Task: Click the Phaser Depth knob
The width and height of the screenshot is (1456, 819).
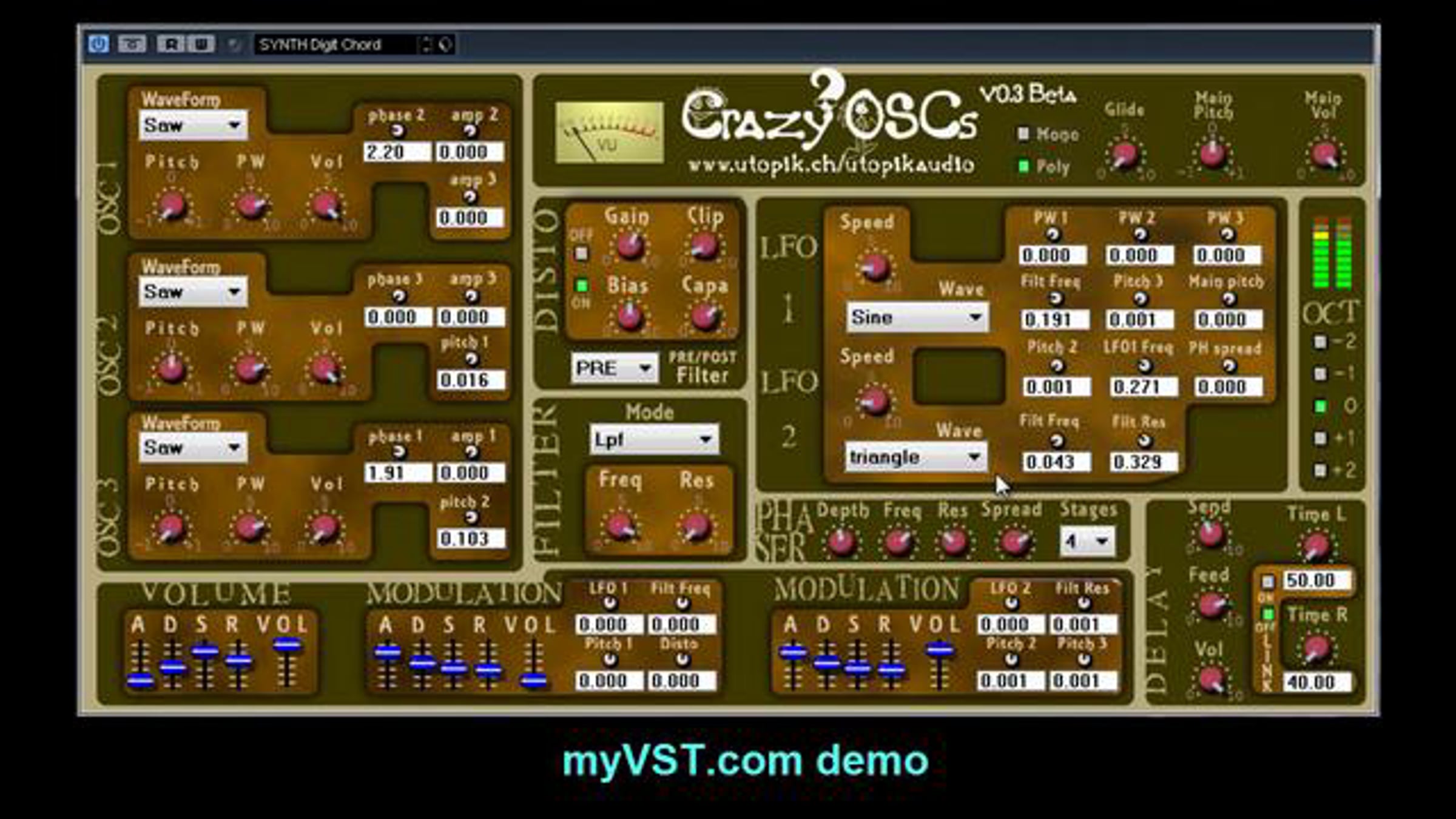Action: [841, 542]
